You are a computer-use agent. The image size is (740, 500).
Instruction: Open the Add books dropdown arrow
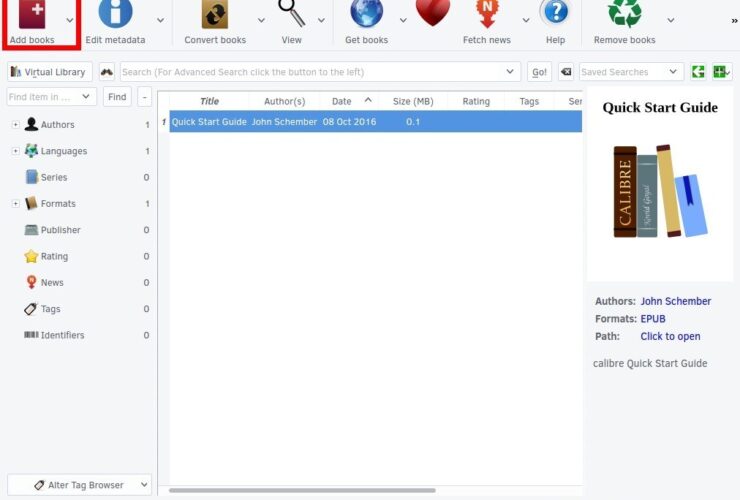click(70, 20)
